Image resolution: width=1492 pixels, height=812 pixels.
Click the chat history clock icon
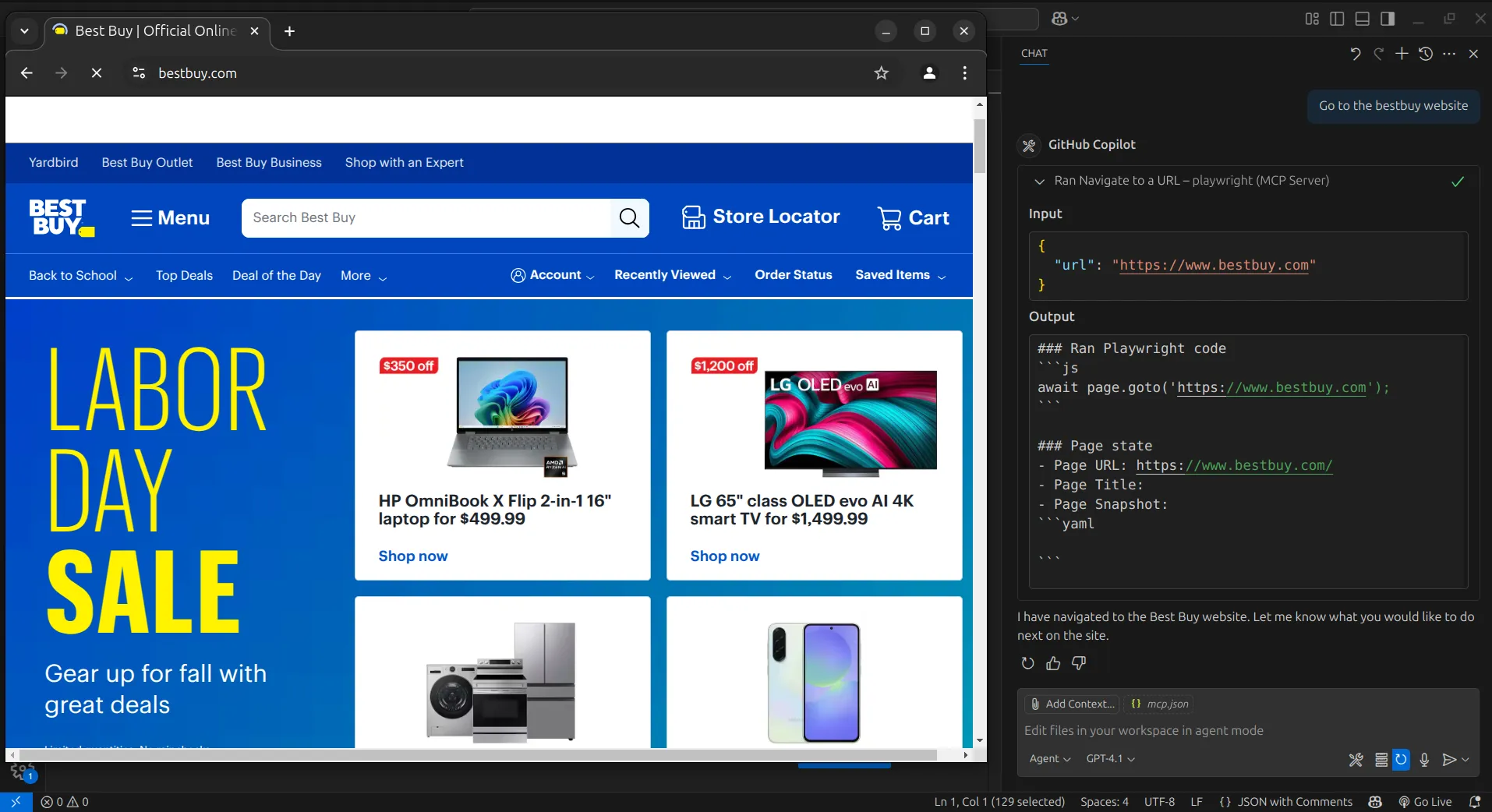tap(1425, 54)
